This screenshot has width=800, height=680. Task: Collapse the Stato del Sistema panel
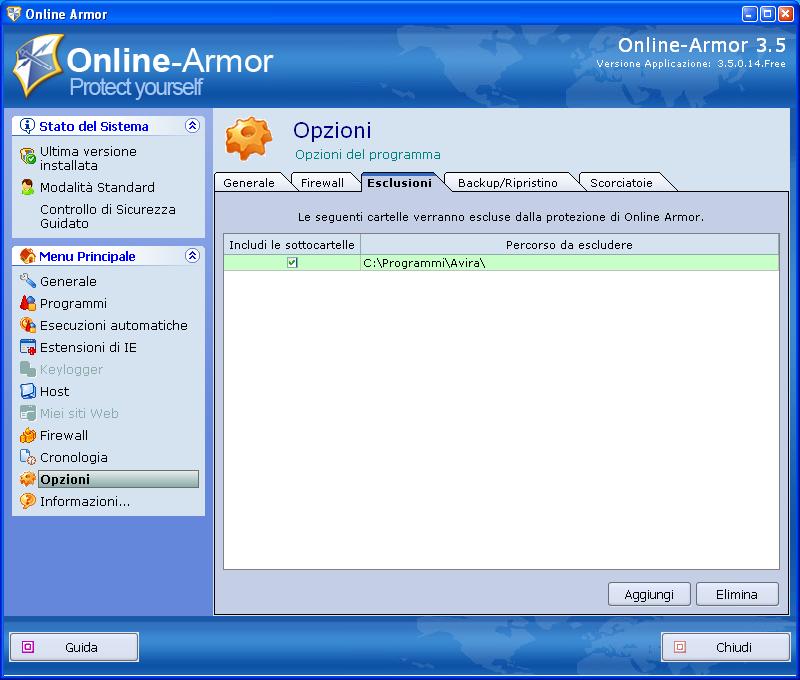coord(192,125)
